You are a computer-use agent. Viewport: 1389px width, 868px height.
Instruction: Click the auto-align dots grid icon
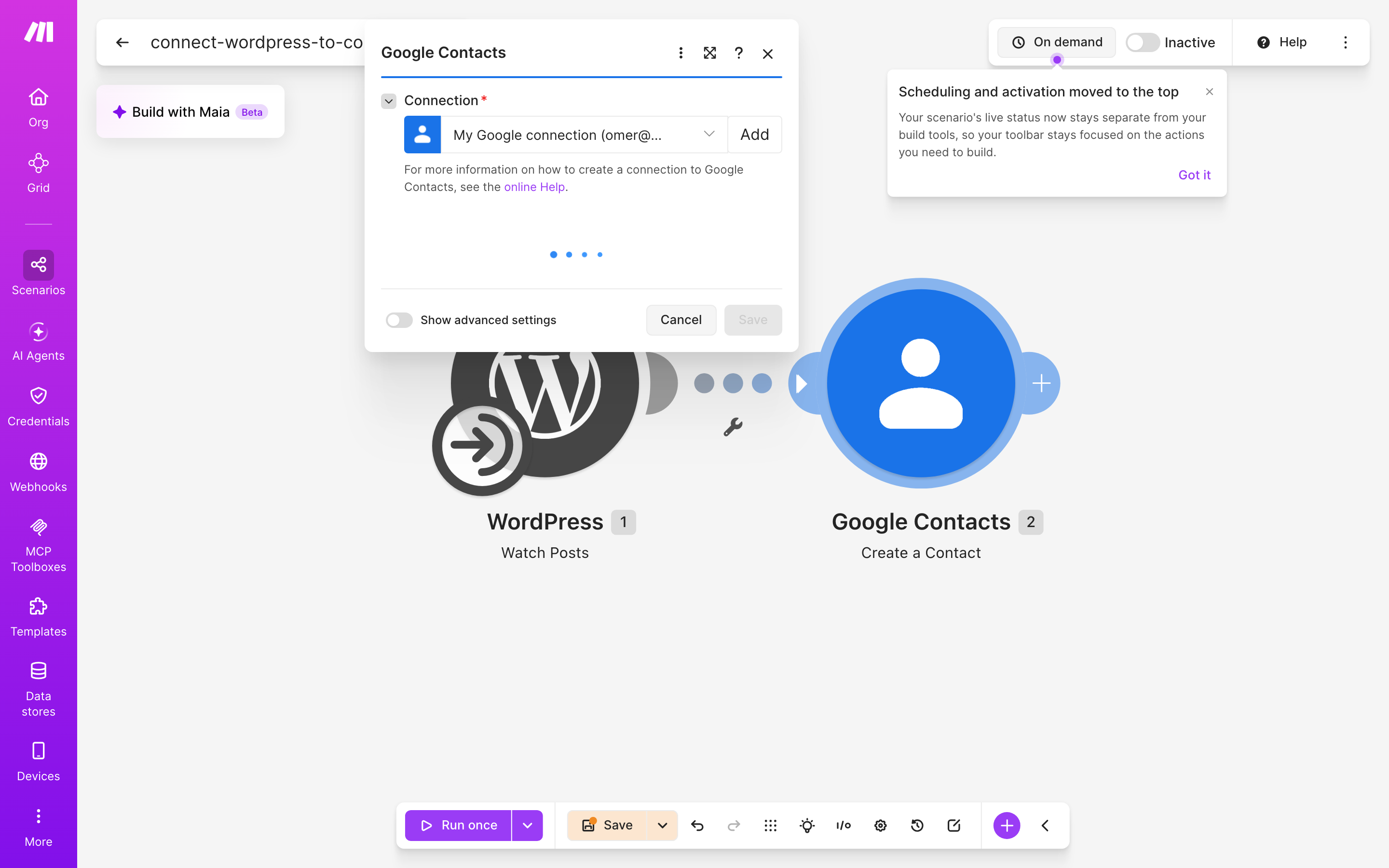click(x=770, y=826)
